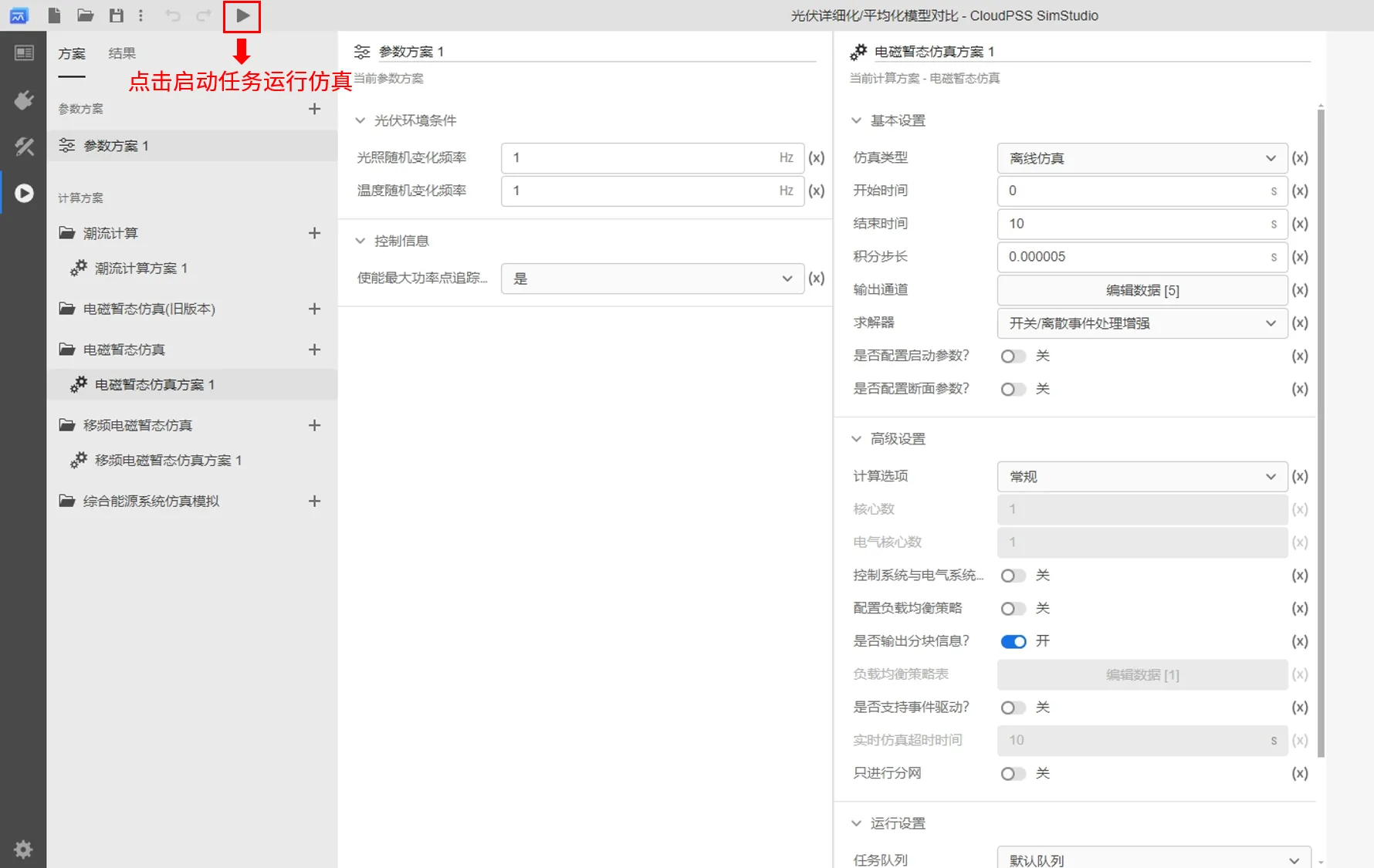Collapse the 光伏环境条件 section
Screen dimensions: 1374x868
360,120
